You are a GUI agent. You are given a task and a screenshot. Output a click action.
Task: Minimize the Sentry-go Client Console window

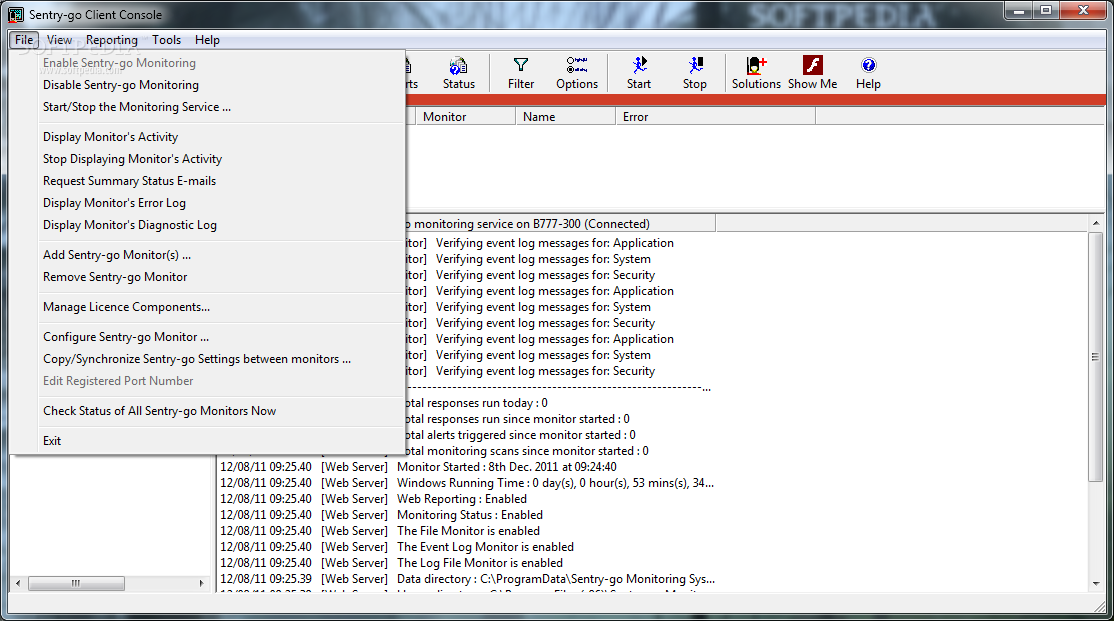point(1020,11)
